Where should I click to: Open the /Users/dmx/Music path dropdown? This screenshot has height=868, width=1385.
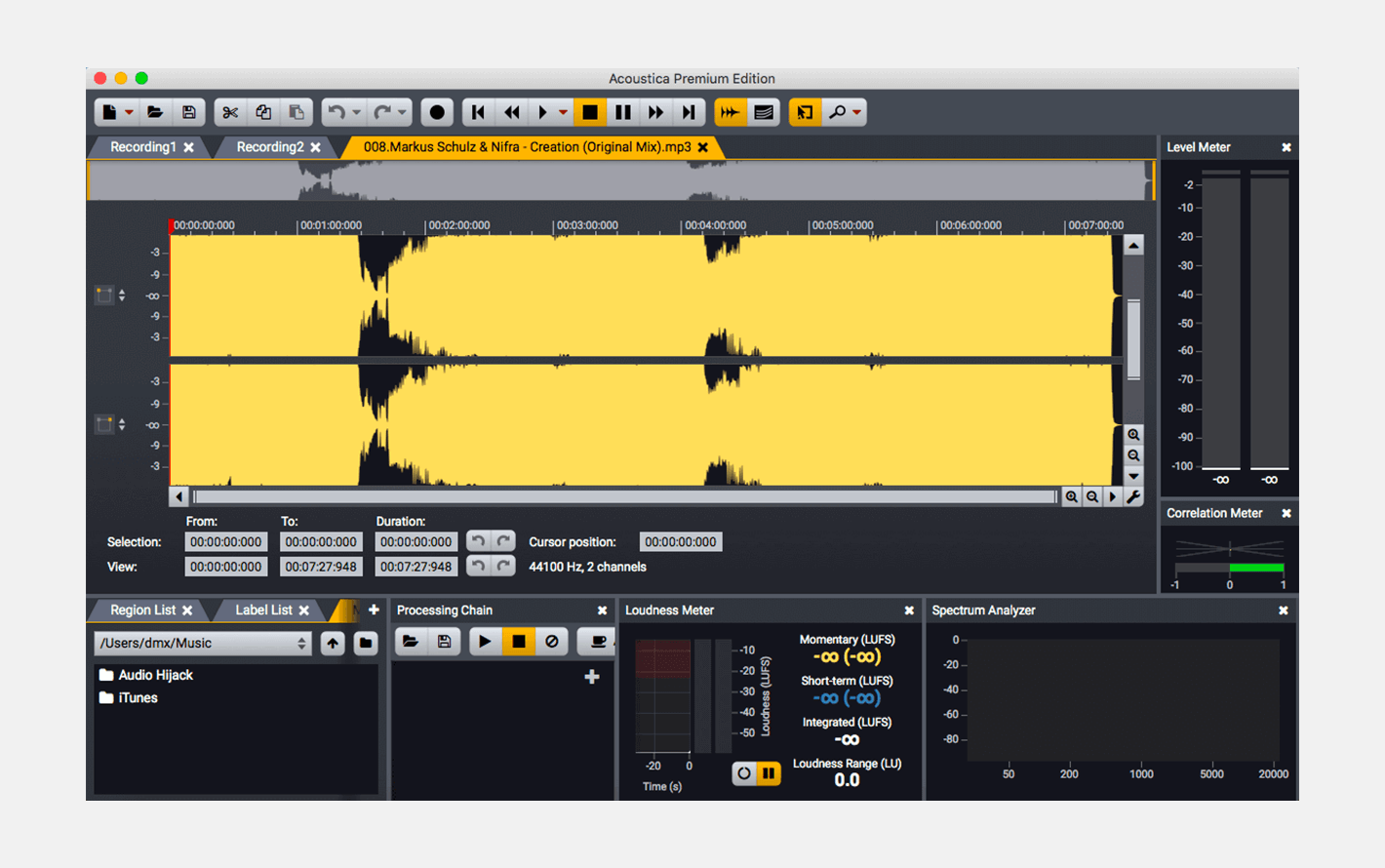point(203,644)
